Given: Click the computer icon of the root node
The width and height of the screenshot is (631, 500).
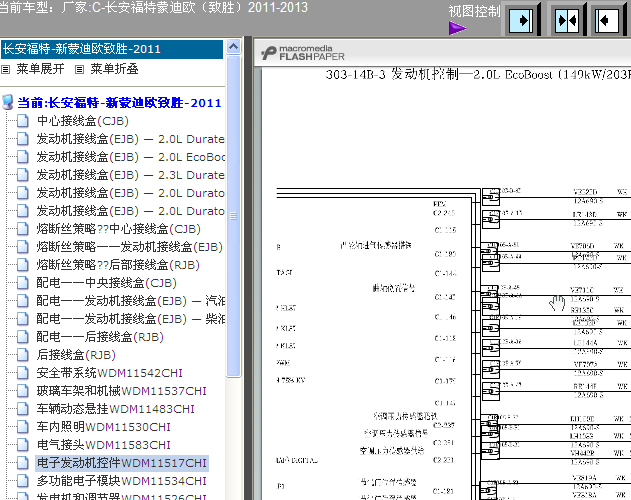Looking at the screenshot, I should 8,102.
